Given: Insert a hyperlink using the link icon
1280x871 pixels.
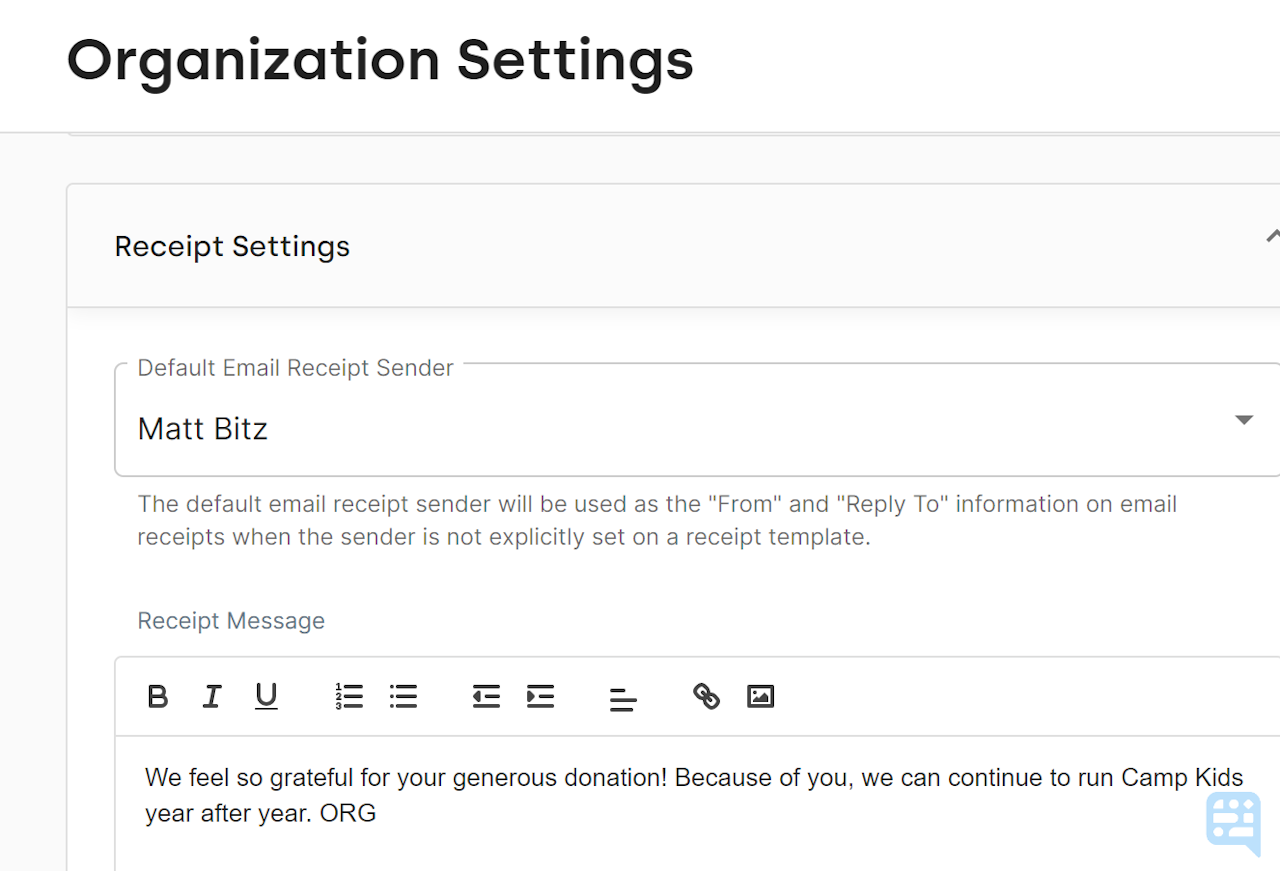Looking at the screenshot, I should (706, 697).
